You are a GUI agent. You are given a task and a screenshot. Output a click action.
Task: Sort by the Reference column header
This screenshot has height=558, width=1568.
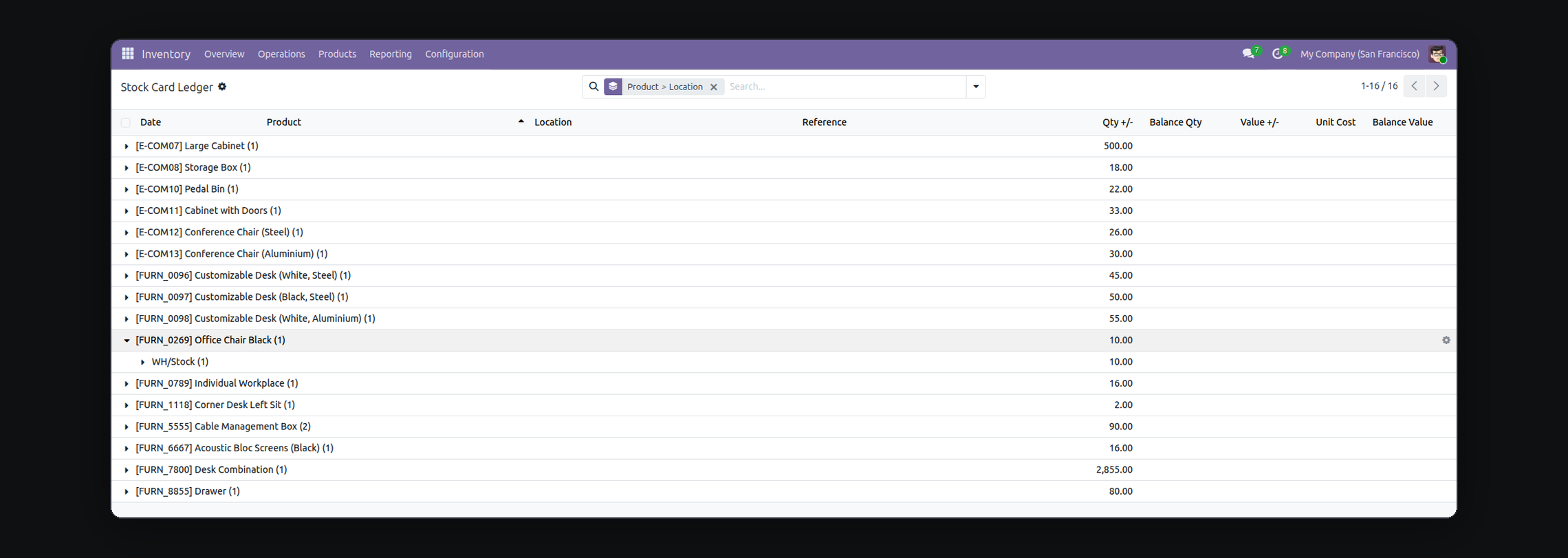[x=824, y=122]
